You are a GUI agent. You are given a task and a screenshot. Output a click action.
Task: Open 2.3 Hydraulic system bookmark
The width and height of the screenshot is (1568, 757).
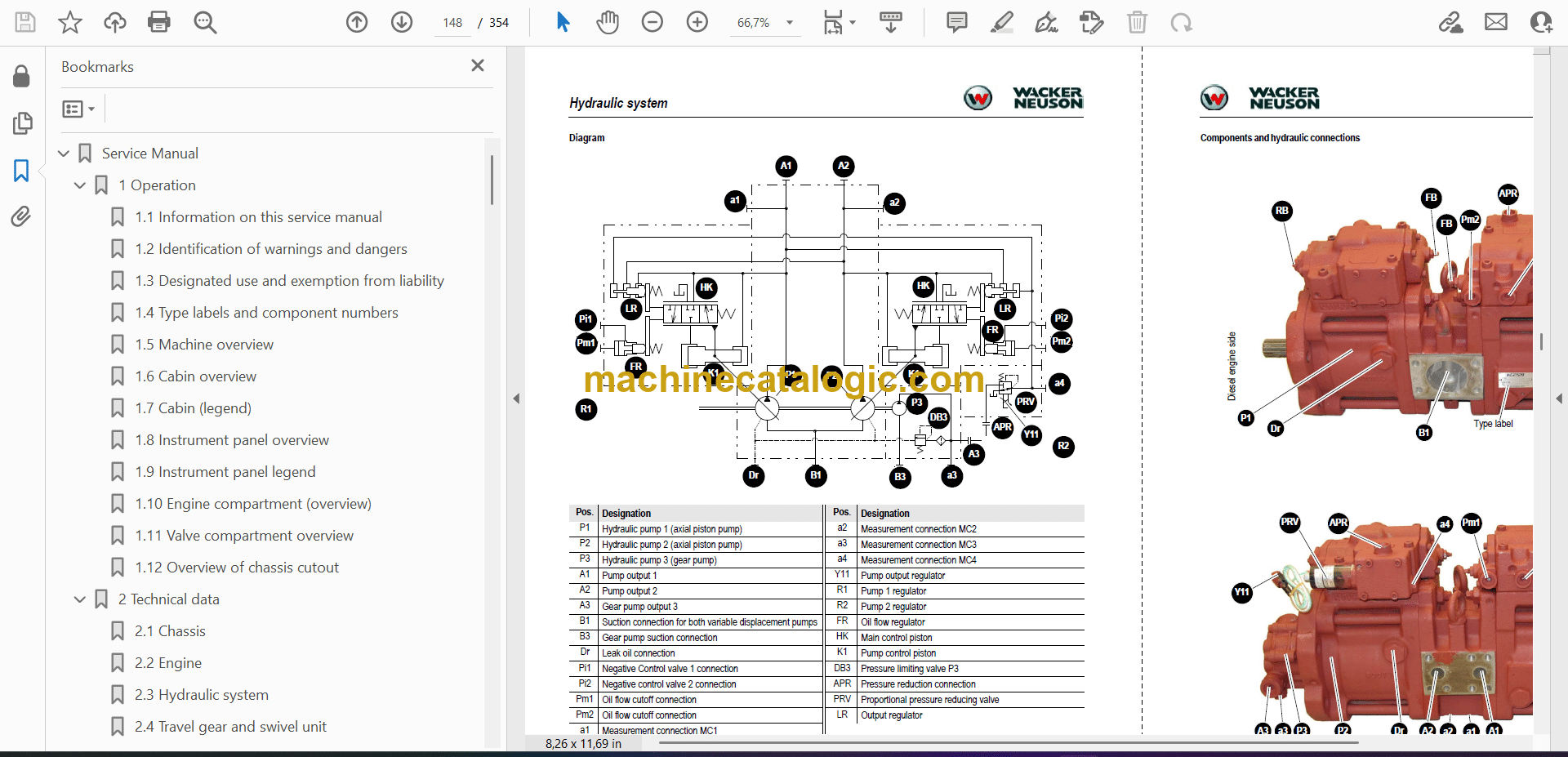pyautogui.click(x=201, y=695)
